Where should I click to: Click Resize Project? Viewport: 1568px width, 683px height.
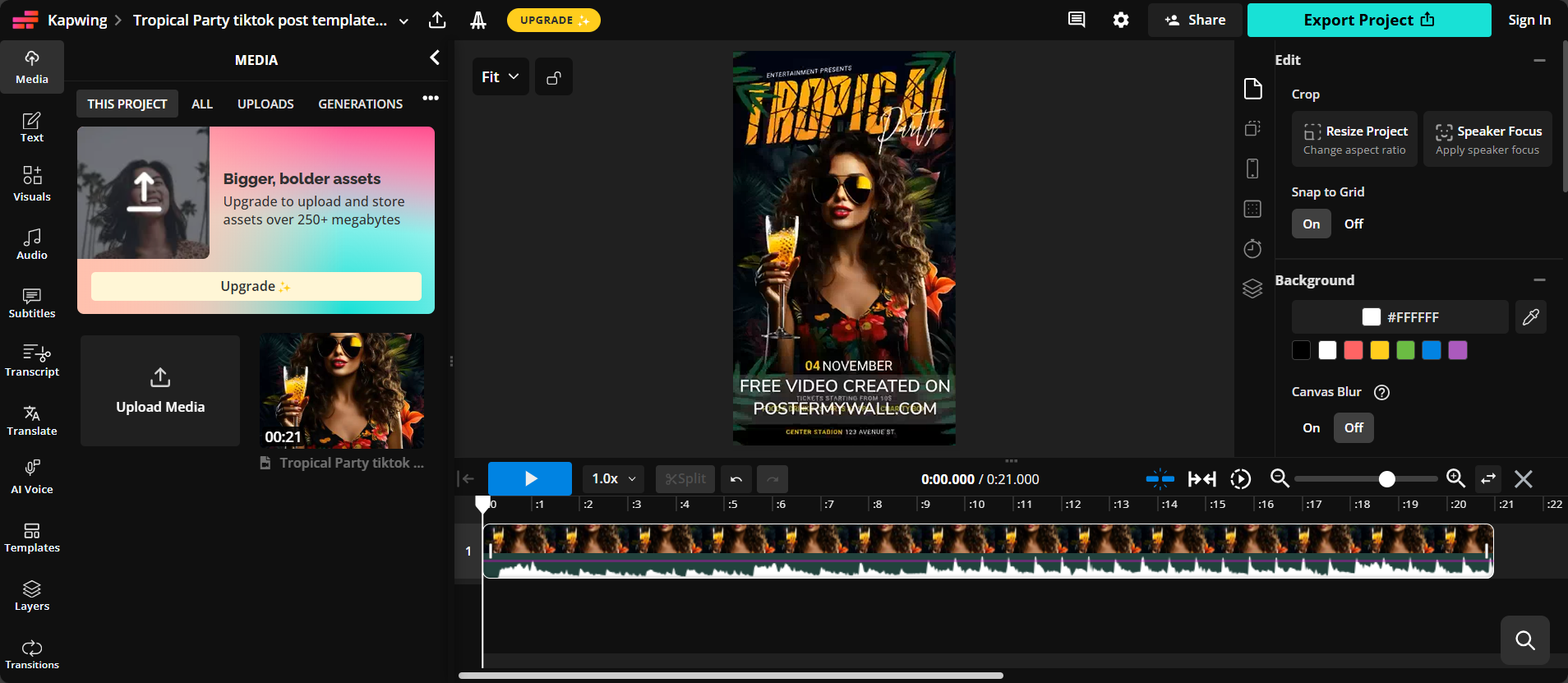pyautogui.click(x=1354, y=139)
